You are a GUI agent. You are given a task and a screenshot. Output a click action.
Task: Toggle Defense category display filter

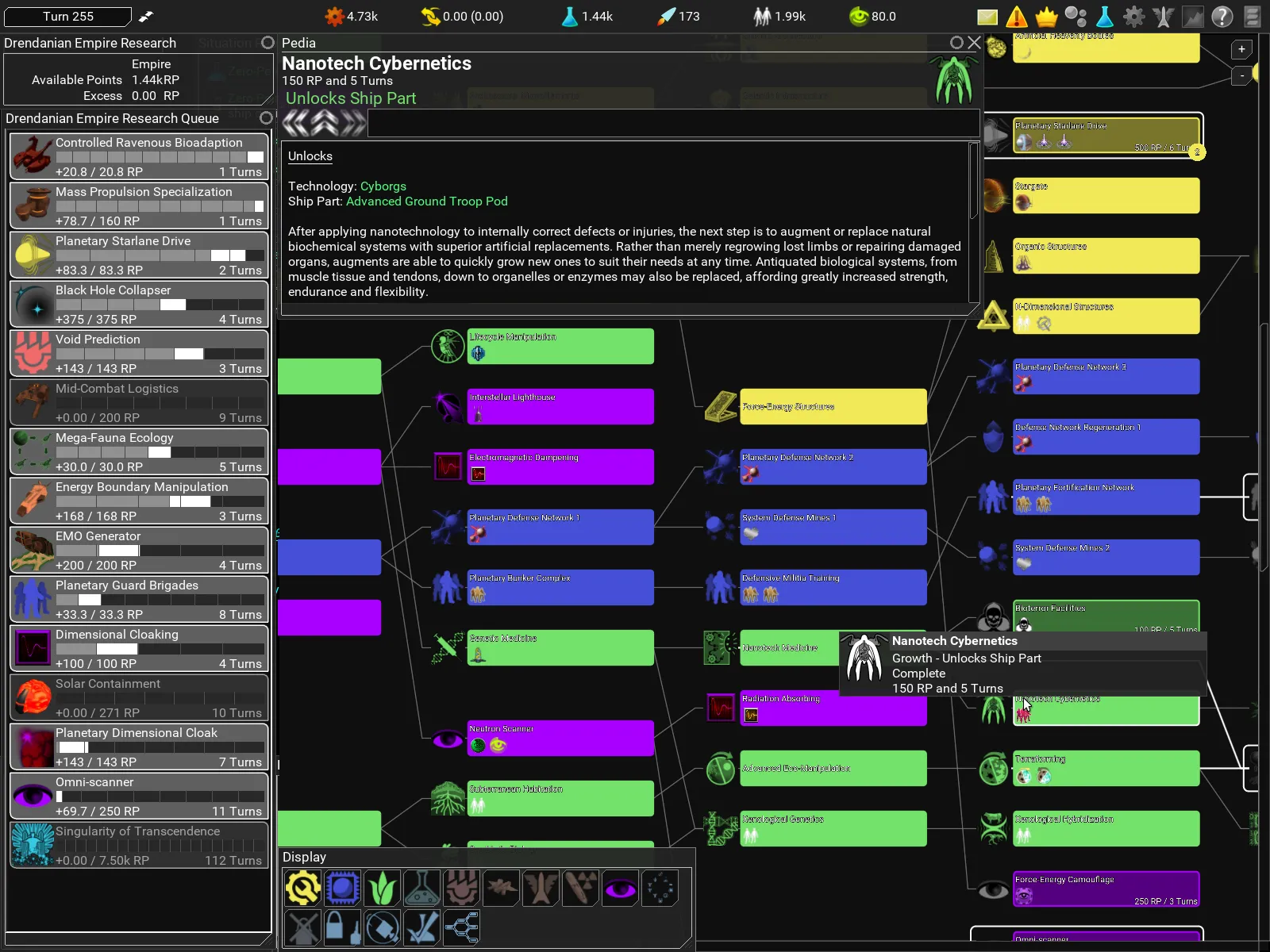(342, 888)
